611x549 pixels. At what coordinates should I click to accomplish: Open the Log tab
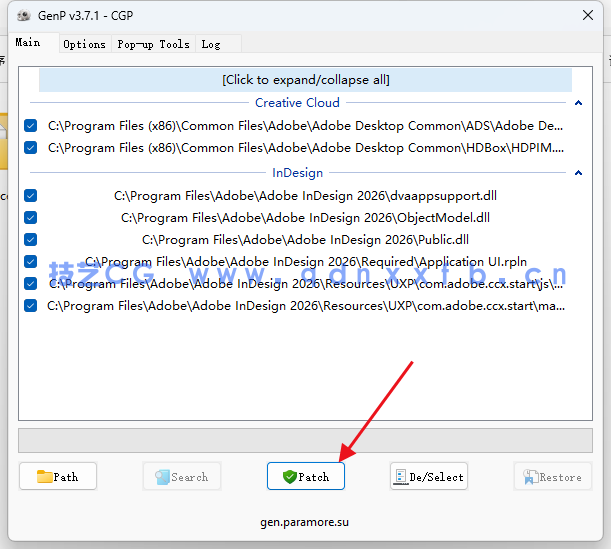pyautogui.click(x=211, y=44)
